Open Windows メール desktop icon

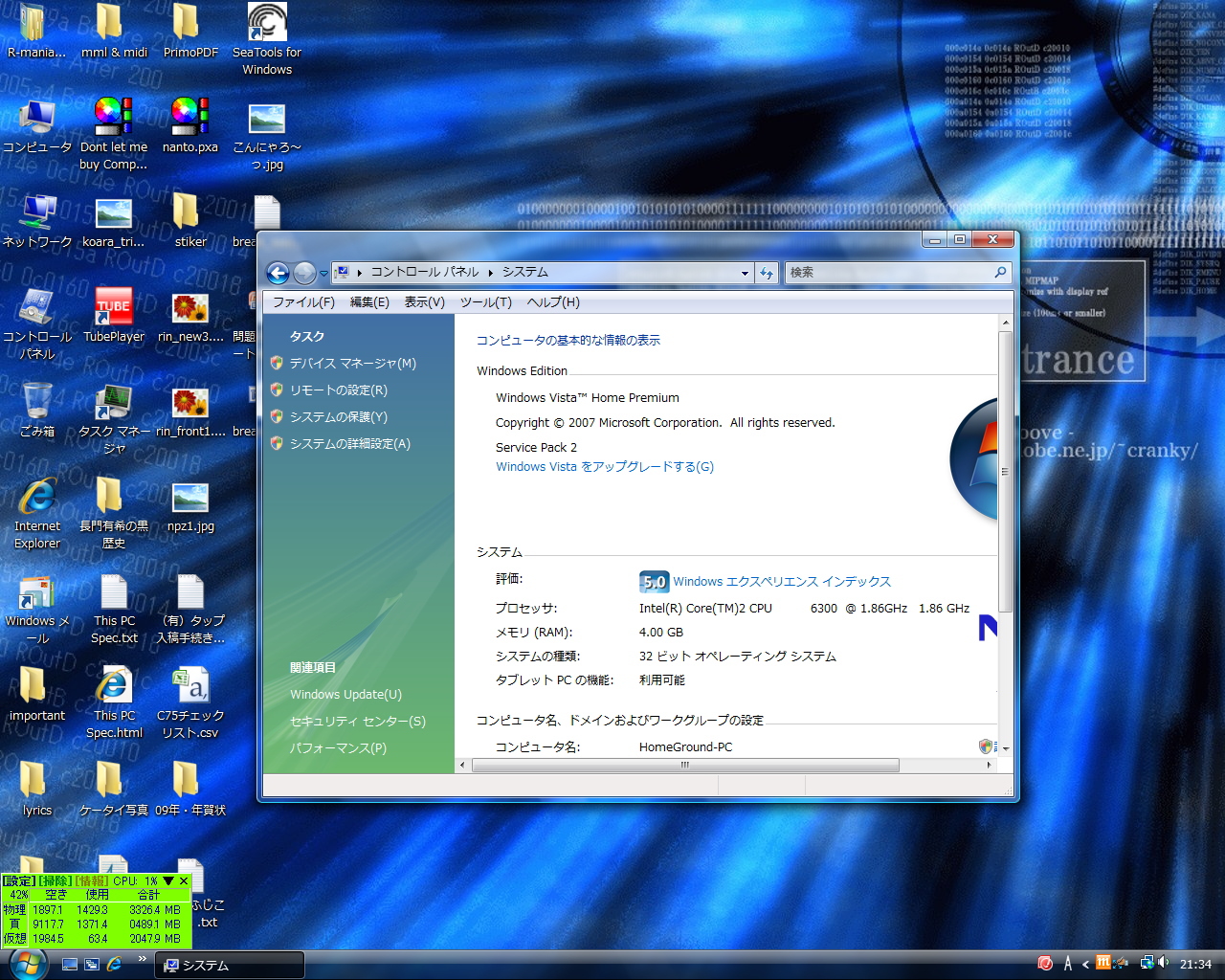36,610
